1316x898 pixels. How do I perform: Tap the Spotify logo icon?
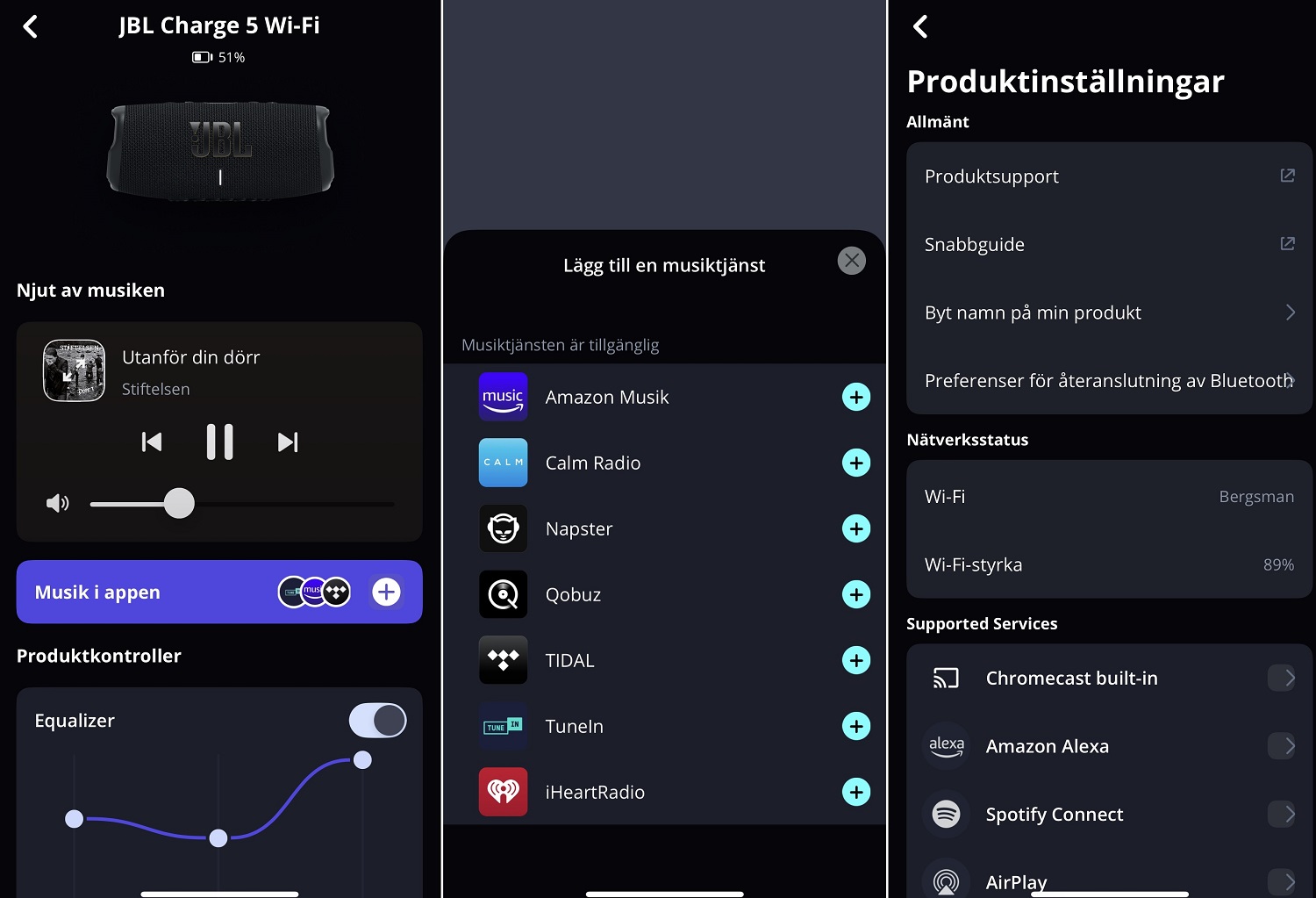pyautogui.click(x=946, y=814)
